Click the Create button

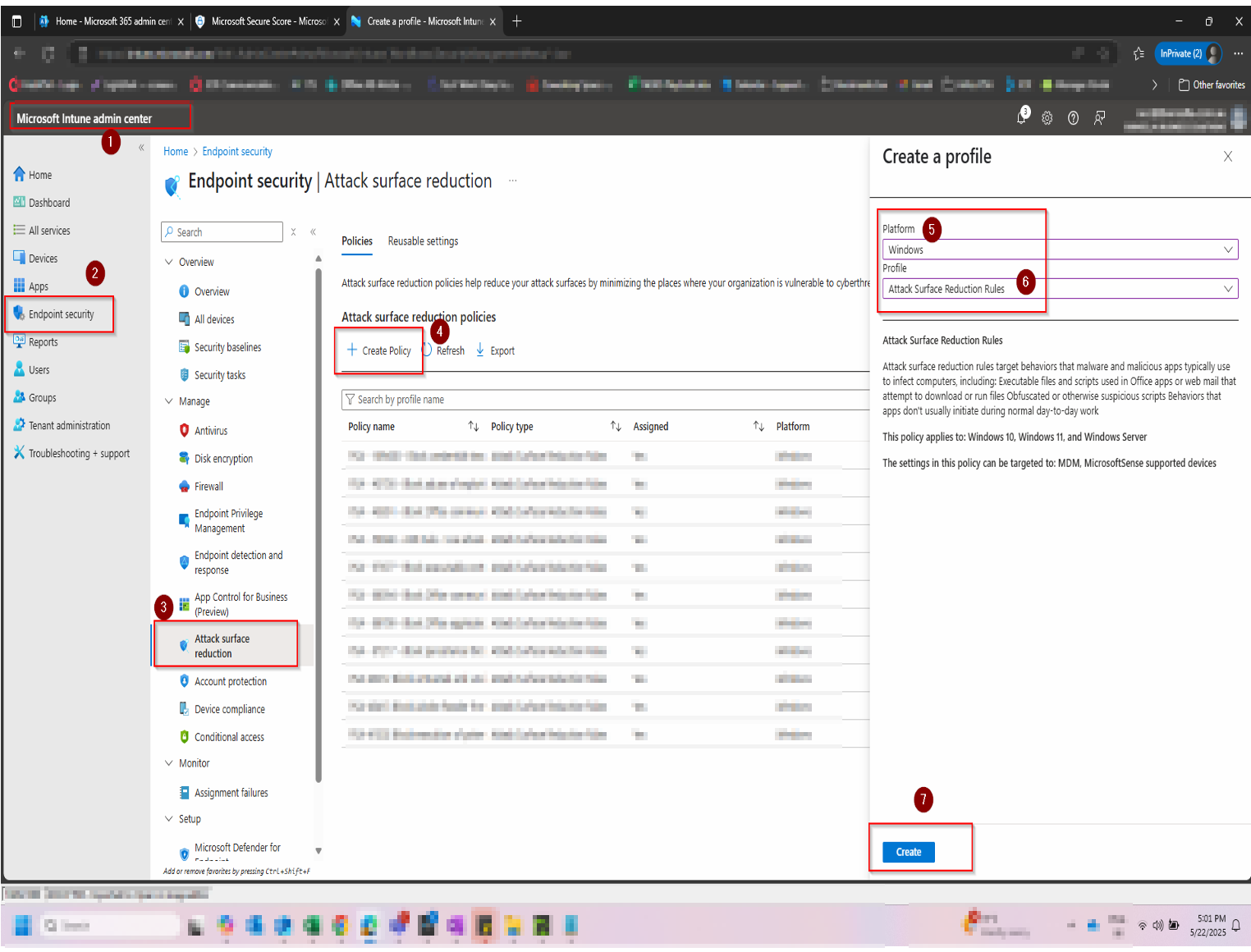click(909, 853)
